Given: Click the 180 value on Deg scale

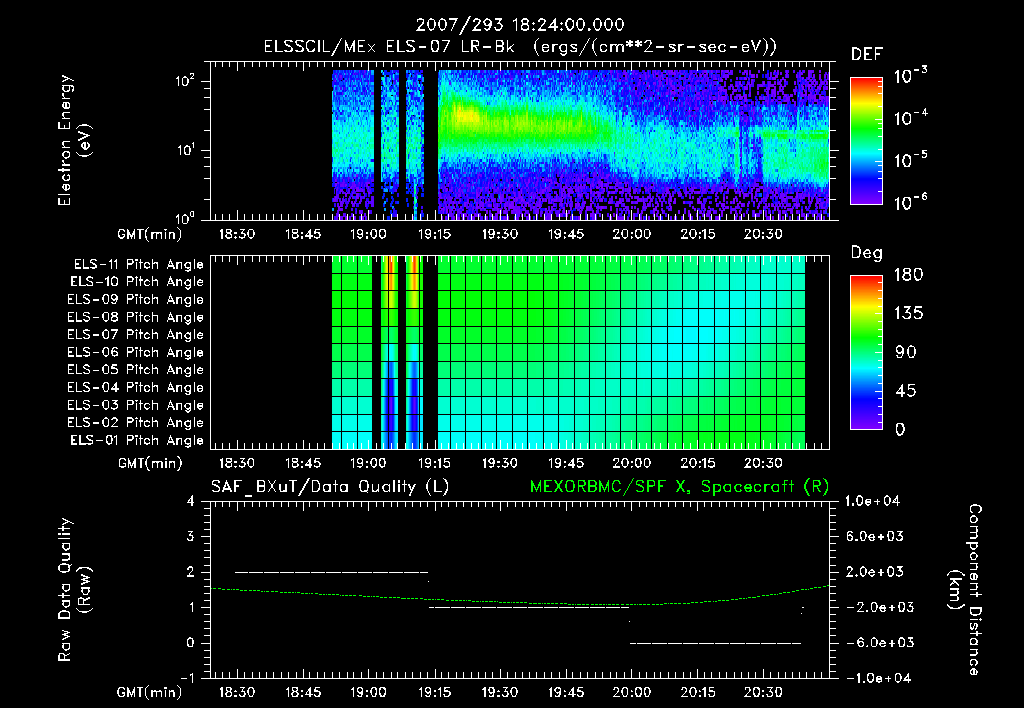Looking at the screenshot, I should click(x=908, y=275).
